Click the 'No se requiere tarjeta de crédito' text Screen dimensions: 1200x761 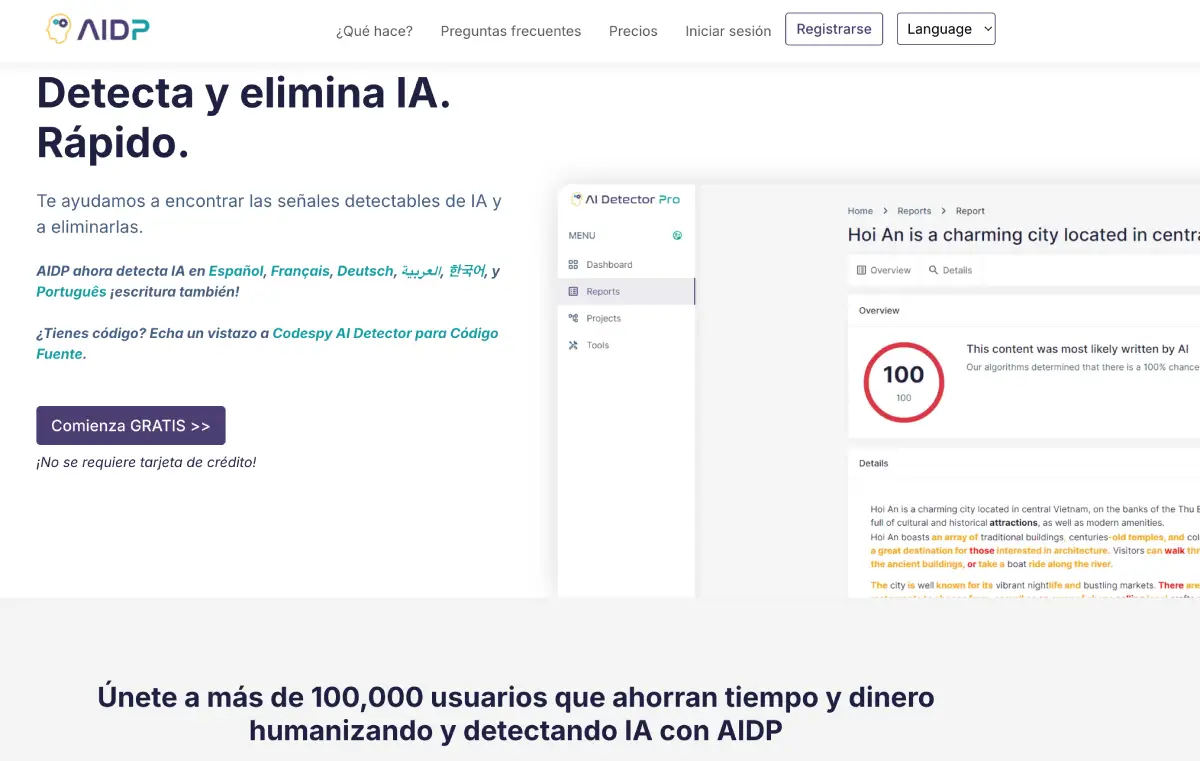click(146, 462)
